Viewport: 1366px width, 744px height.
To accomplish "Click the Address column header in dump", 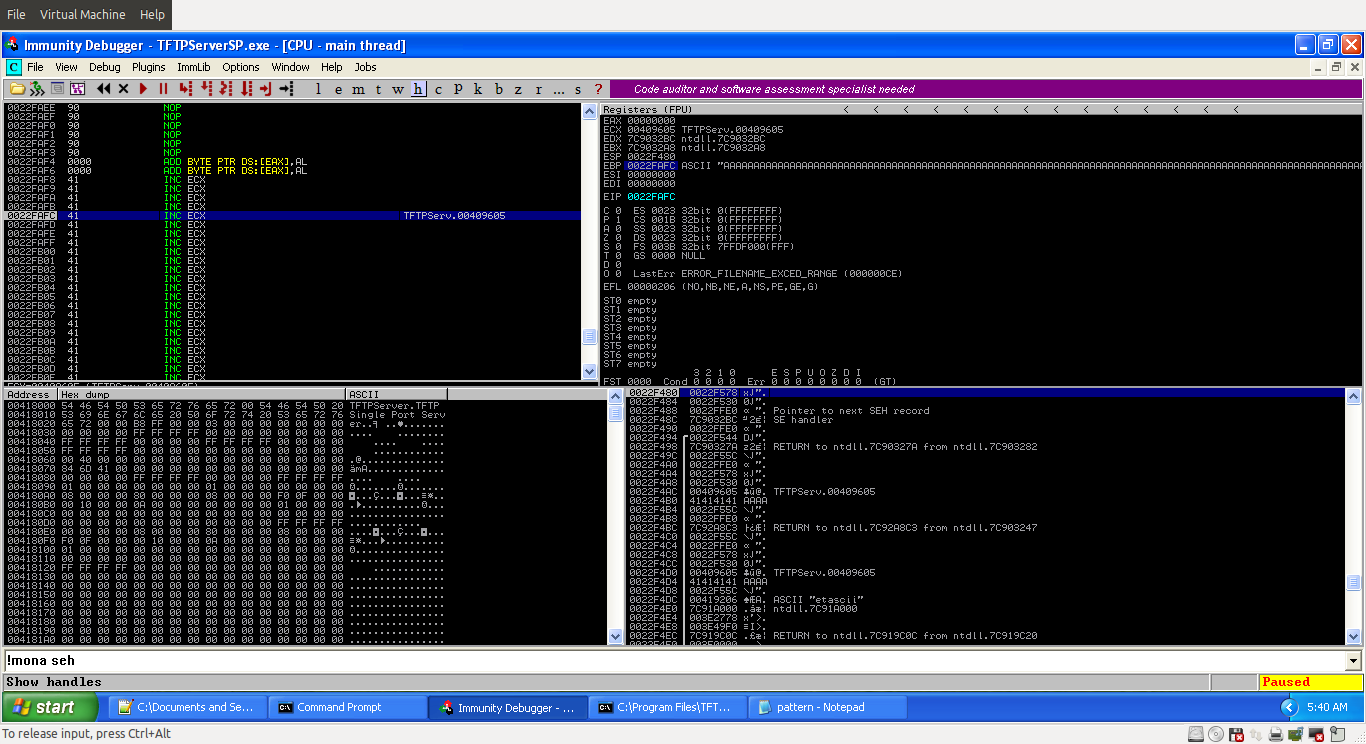I will pos(30,395).
